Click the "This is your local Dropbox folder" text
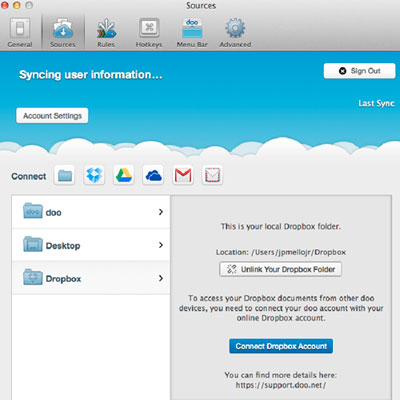 pyautogui.click(x=281, y=227)
